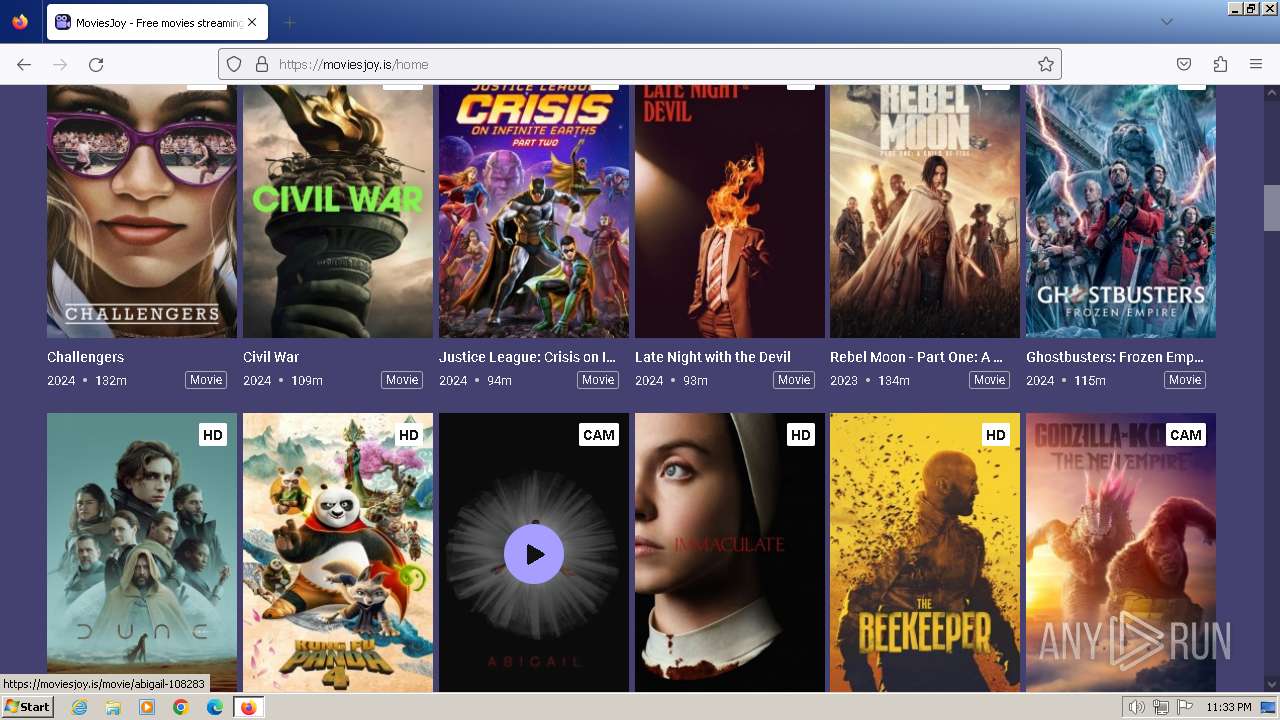Open the Firefox application menu
This screenshot has height=720, width=1280.
click(x=1256, y=64)
